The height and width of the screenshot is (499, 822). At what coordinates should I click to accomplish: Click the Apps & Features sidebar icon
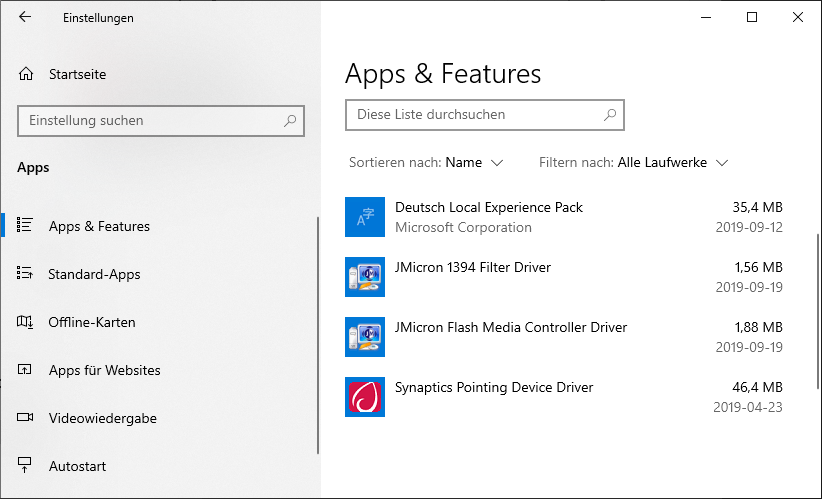25,225
